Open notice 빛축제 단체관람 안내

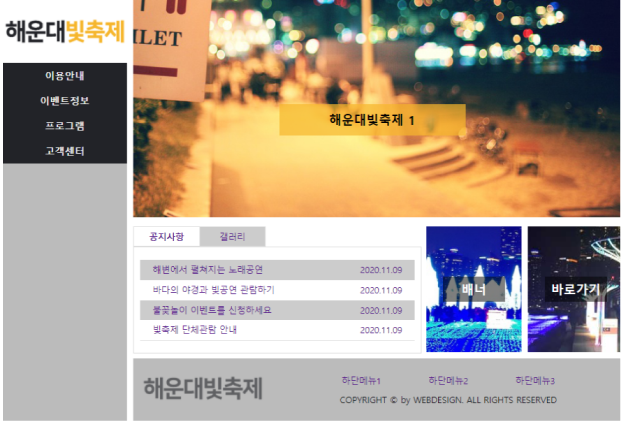click(x=195, y=330)
